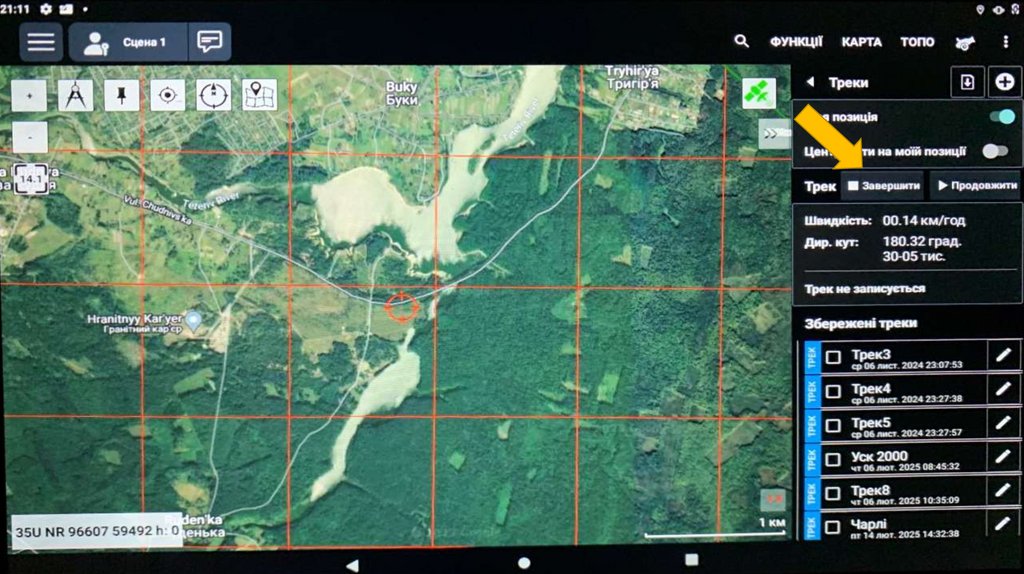Edit Чарлі with pencil icon
1024x574 pixels.
point(1003,524)
